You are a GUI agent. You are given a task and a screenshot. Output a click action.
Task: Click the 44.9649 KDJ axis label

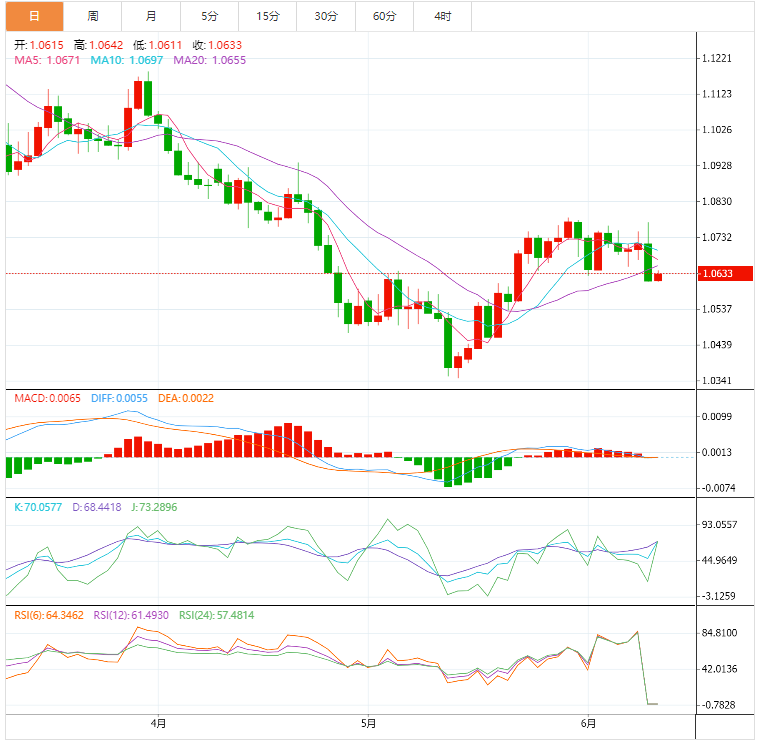pos(719,560)
